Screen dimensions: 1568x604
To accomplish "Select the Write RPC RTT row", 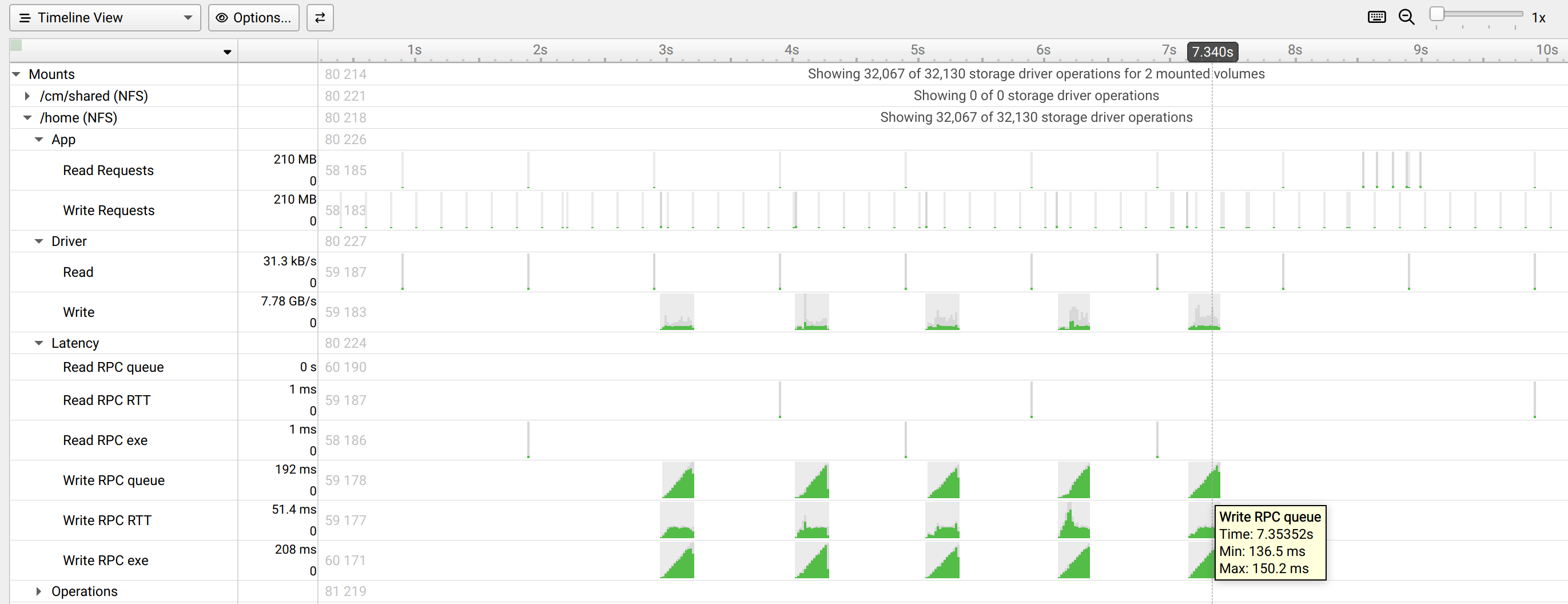I will pyautogui.click(x=106, y=520).
